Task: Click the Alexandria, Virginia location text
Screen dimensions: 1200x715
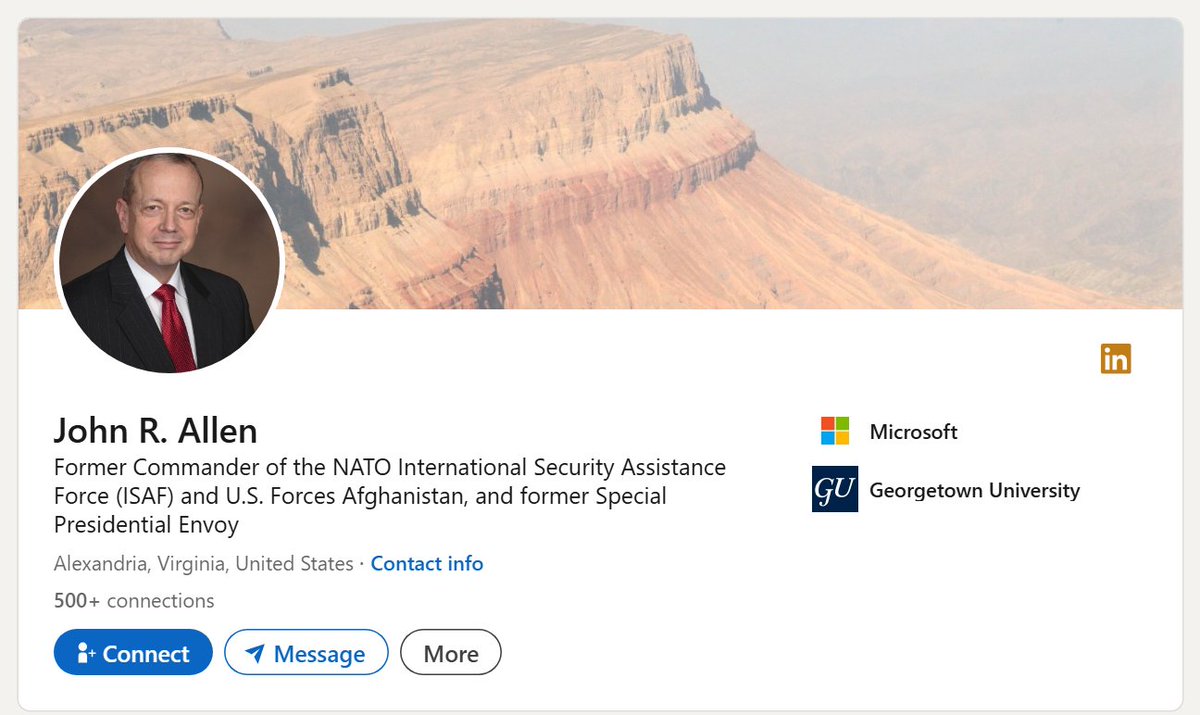Action: [x=203, y=564]
